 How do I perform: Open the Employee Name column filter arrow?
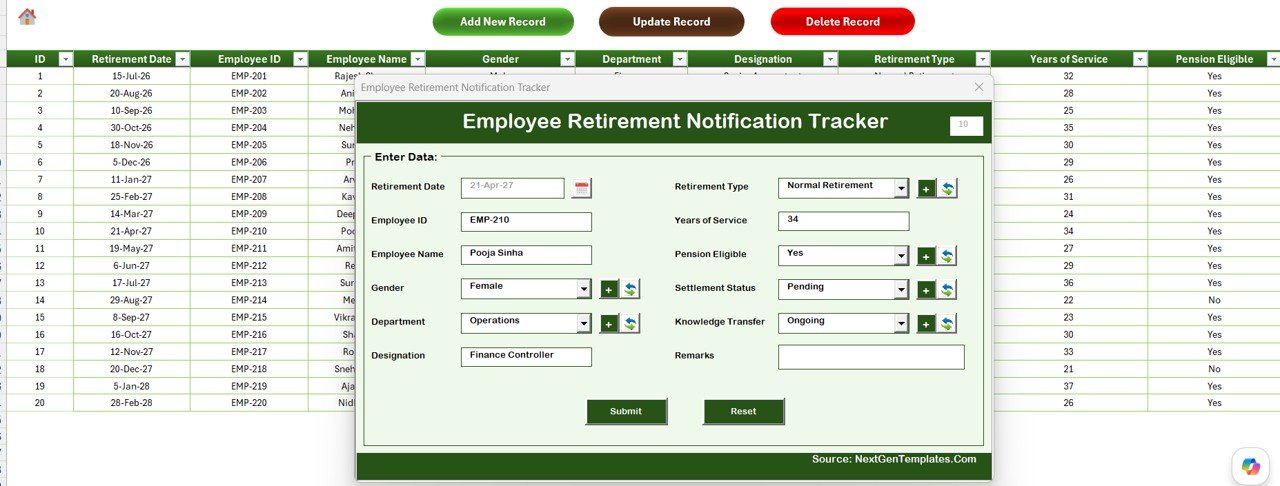(x=418, y=59)
